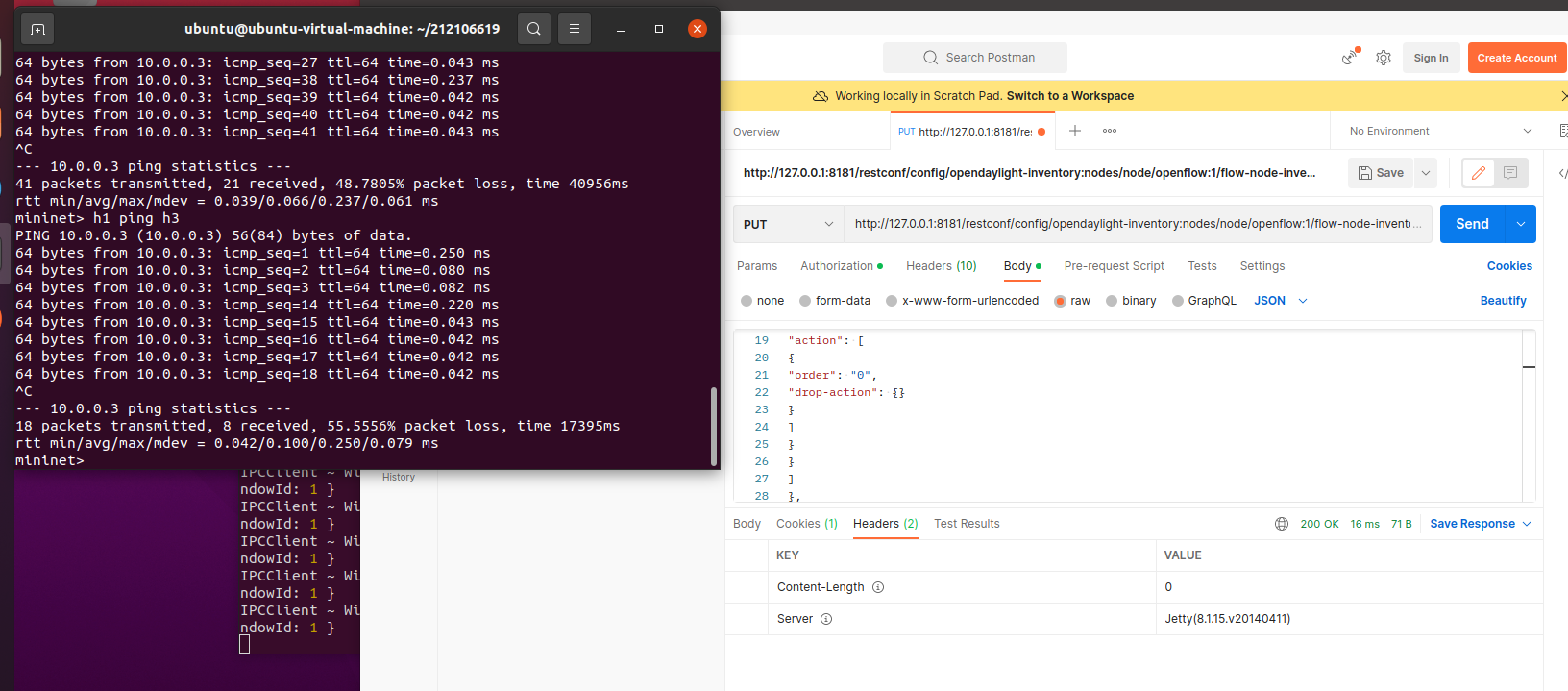
Task: Open the request Settings tab
Action: pos(1262,266)
